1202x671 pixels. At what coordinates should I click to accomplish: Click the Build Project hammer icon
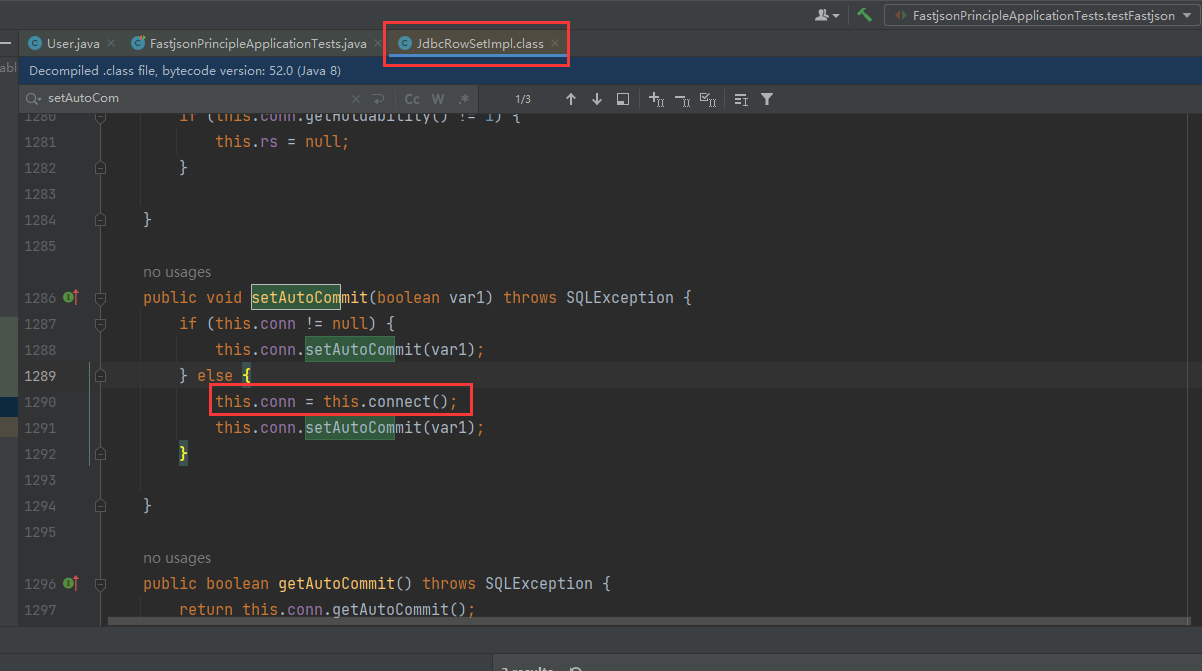865,15
